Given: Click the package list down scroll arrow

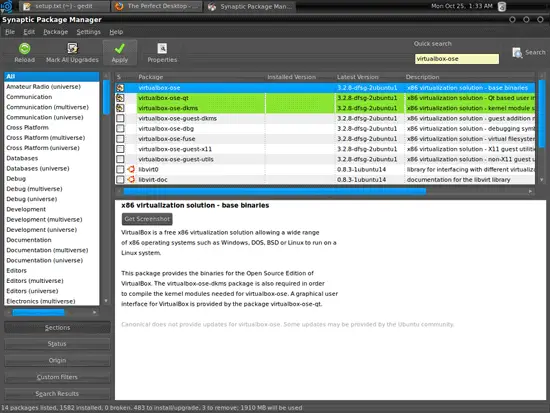Looking at the screenshot, I should point(542,180).
